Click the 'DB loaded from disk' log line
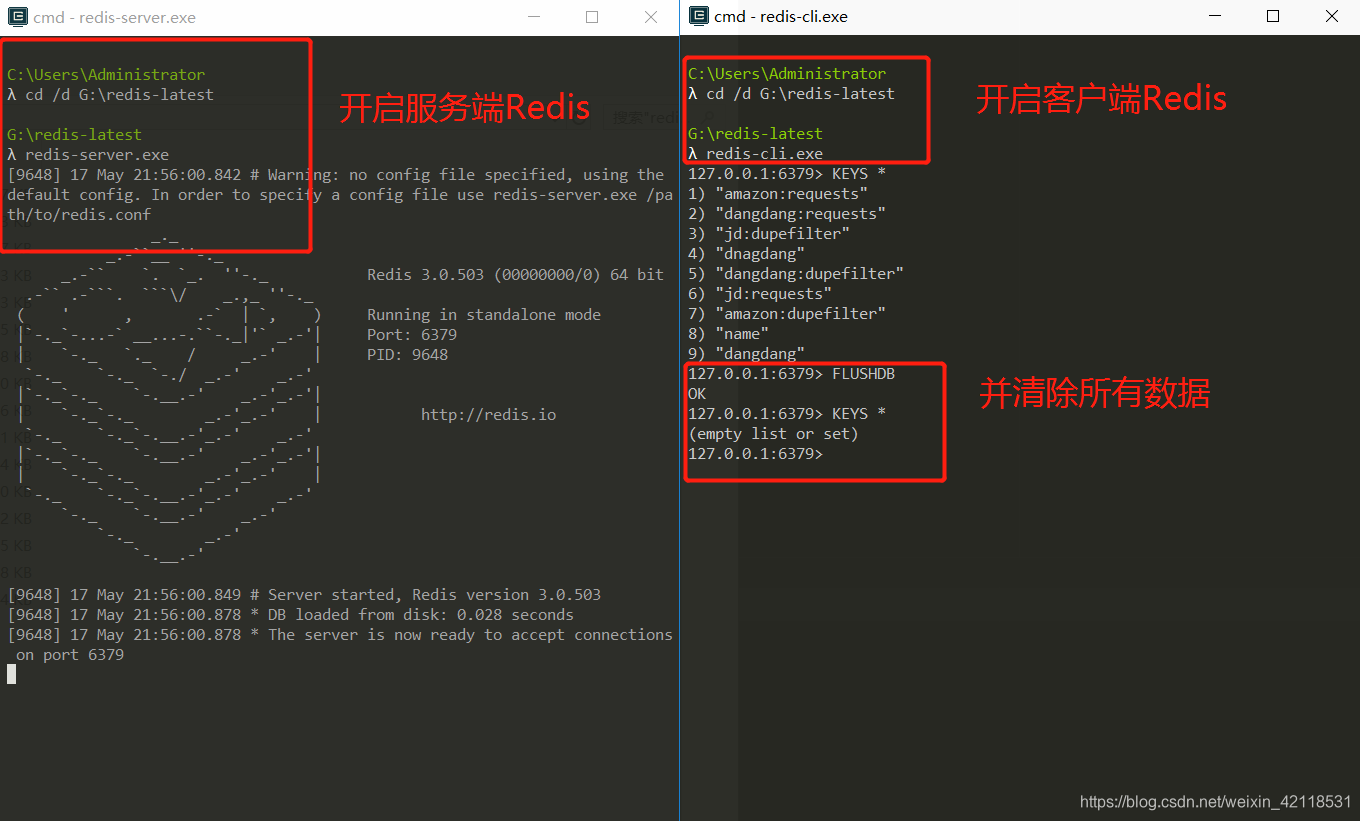The height and width of the screenshot is (821, 1360). pyautogui.click(x=290, y=614)
